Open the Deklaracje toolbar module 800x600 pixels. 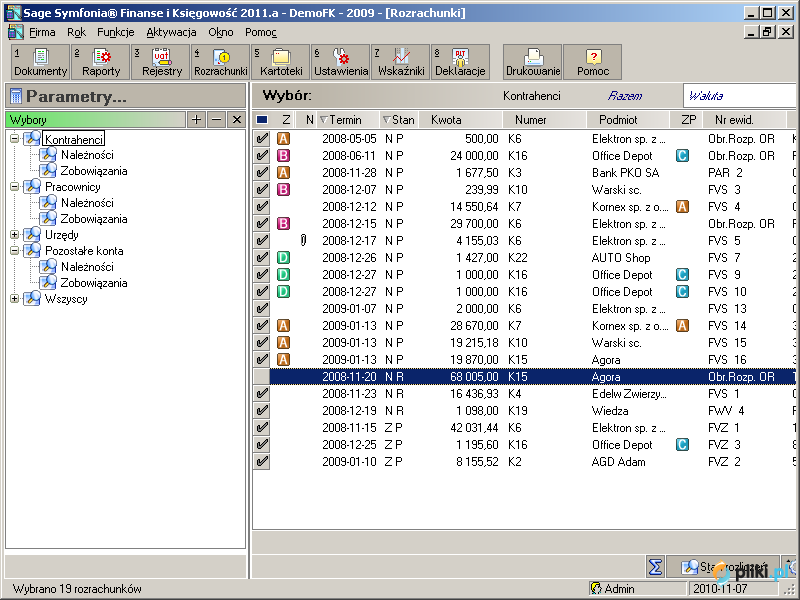coord(461,62)
